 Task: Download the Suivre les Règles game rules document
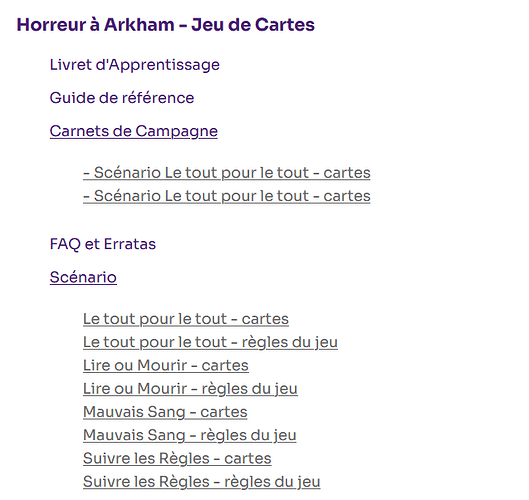pos(201,482)
